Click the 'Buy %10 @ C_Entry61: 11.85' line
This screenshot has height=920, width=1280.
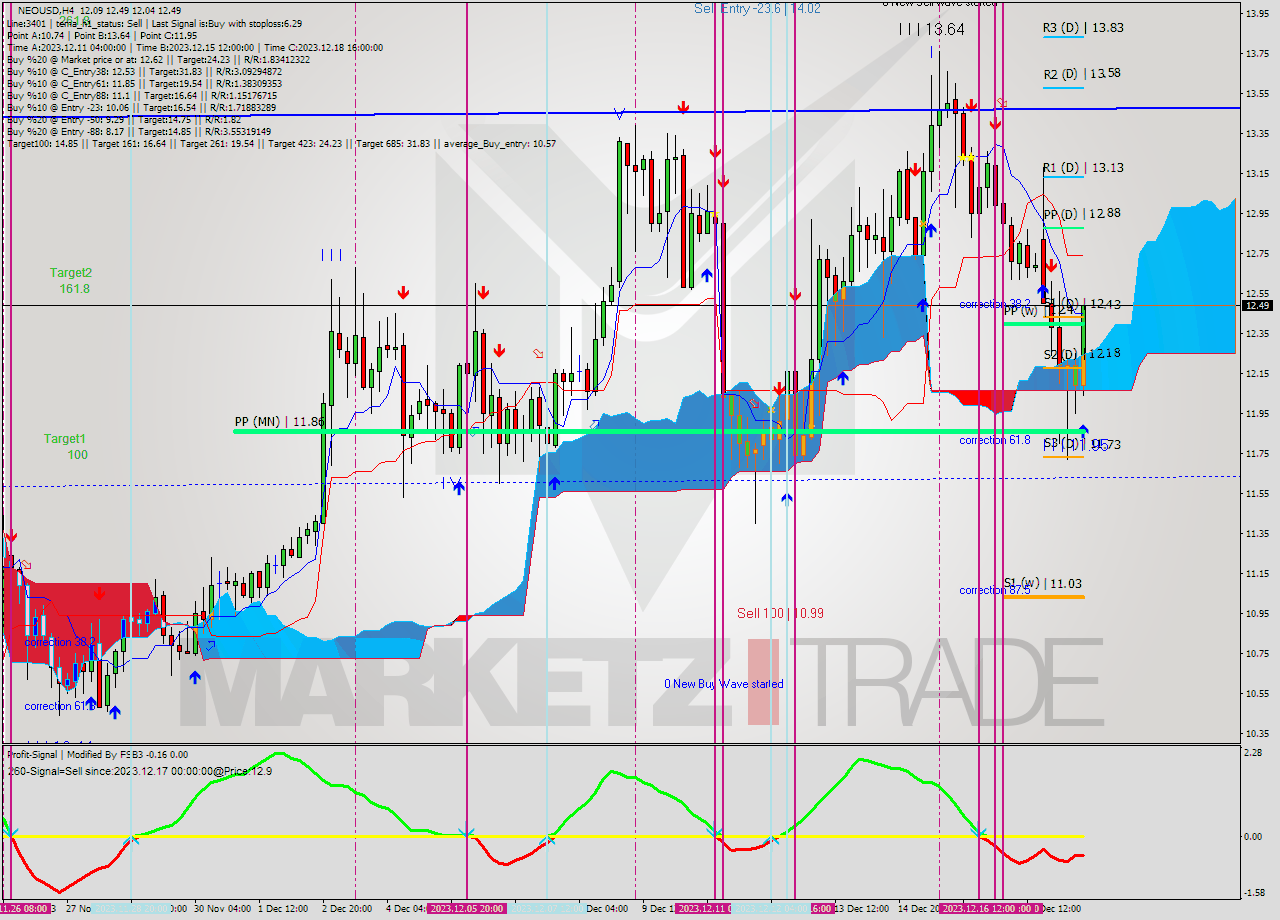click(144, 83)
